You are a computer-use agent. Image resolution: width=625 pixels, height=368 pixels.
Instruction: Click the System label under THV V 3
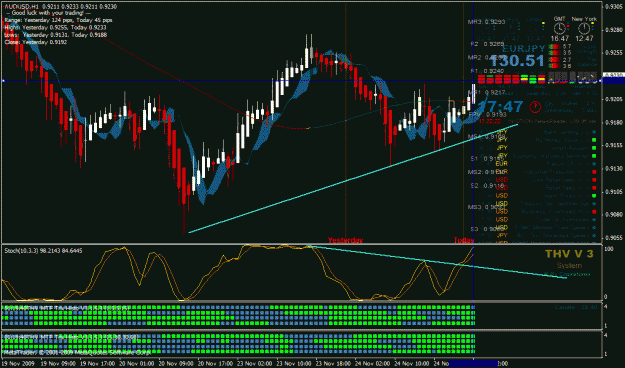569,266
